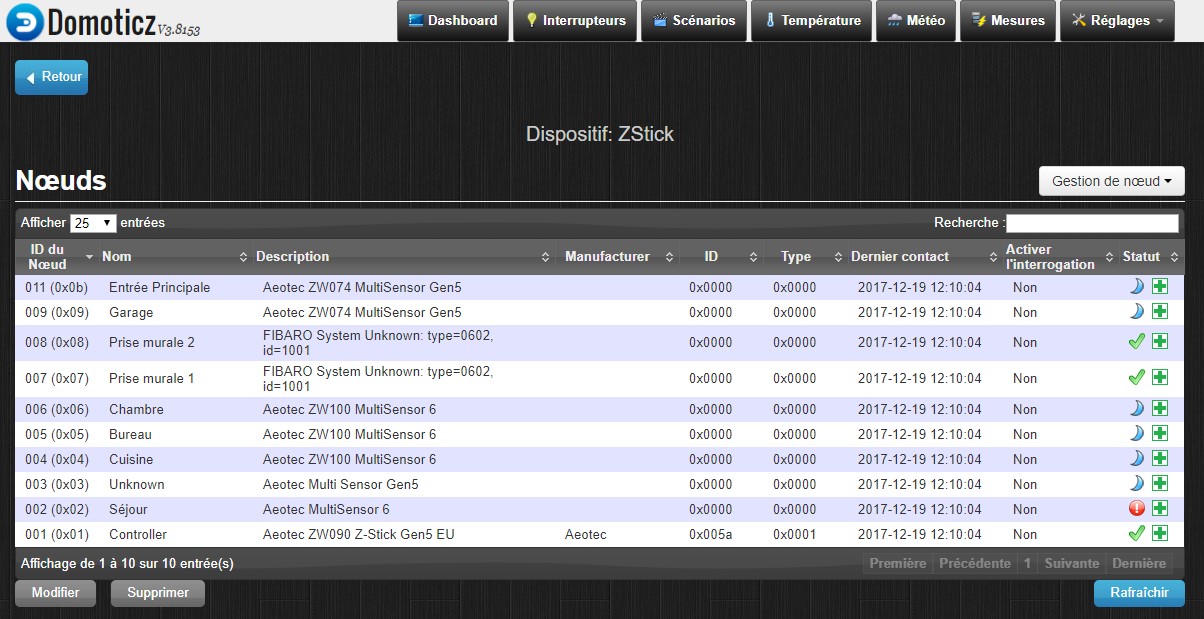1204x619 pixels.
Task: Select the Cuisine node name
Action: (131, 459)
